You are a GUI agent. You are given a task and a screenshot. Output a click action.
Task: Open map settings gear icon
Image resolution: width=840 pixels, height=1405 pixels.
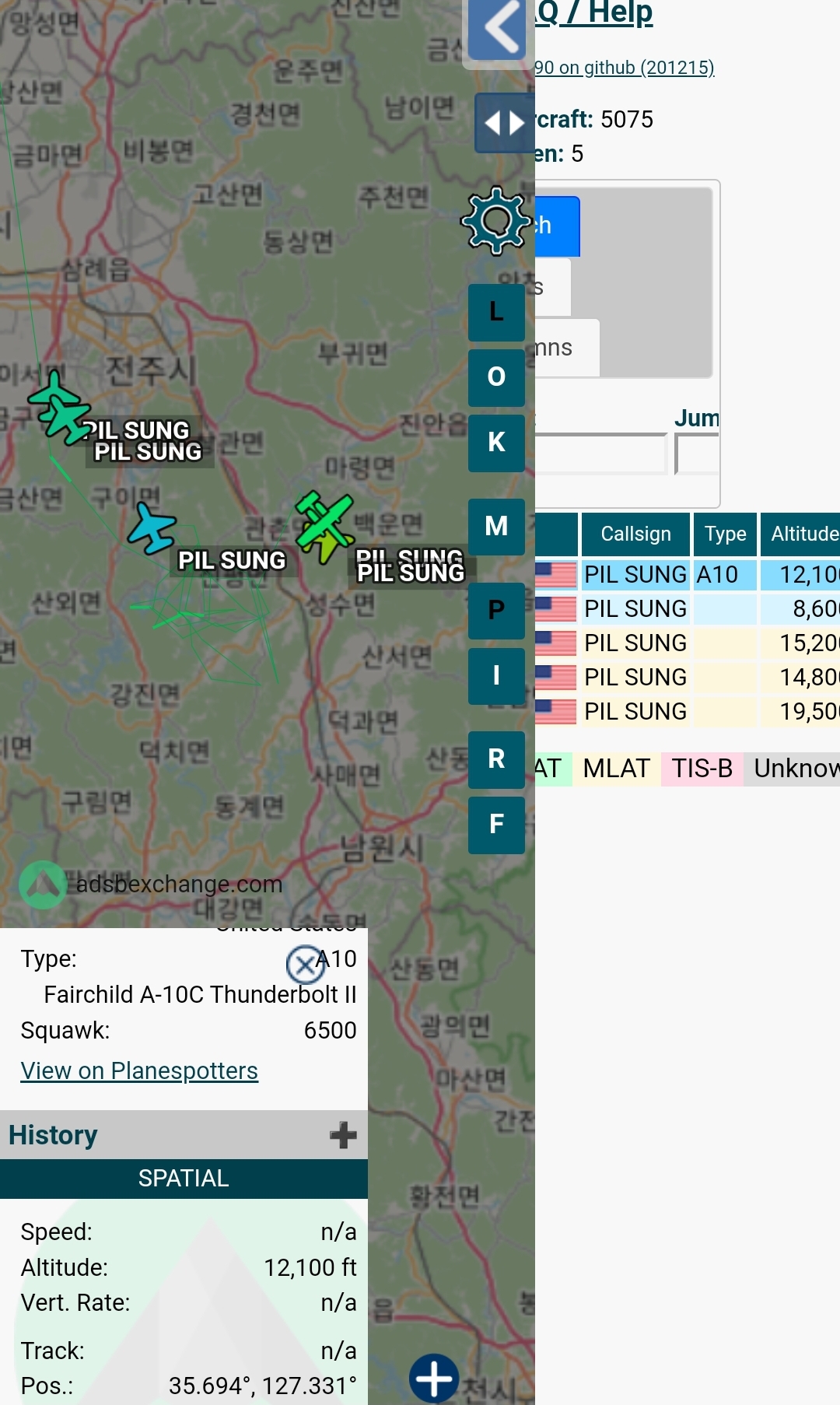pyautogui.click(x=497, y=221)
